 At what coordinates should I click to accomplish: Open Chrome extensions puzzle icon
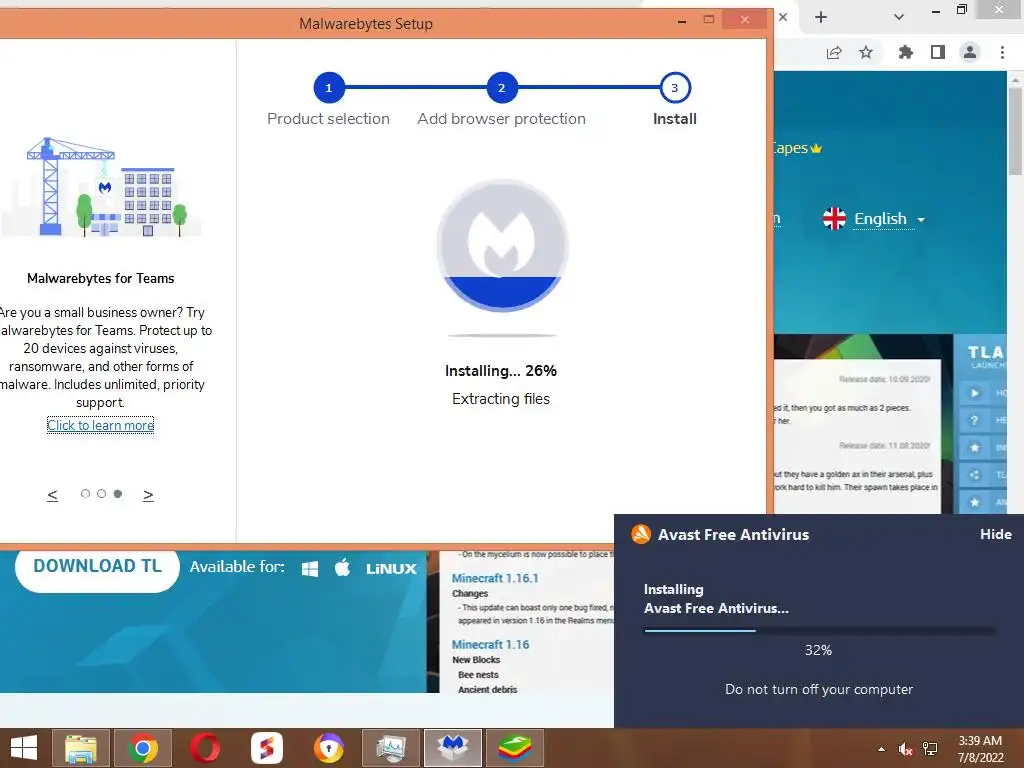pyautogui.click(x=905, y=52)
